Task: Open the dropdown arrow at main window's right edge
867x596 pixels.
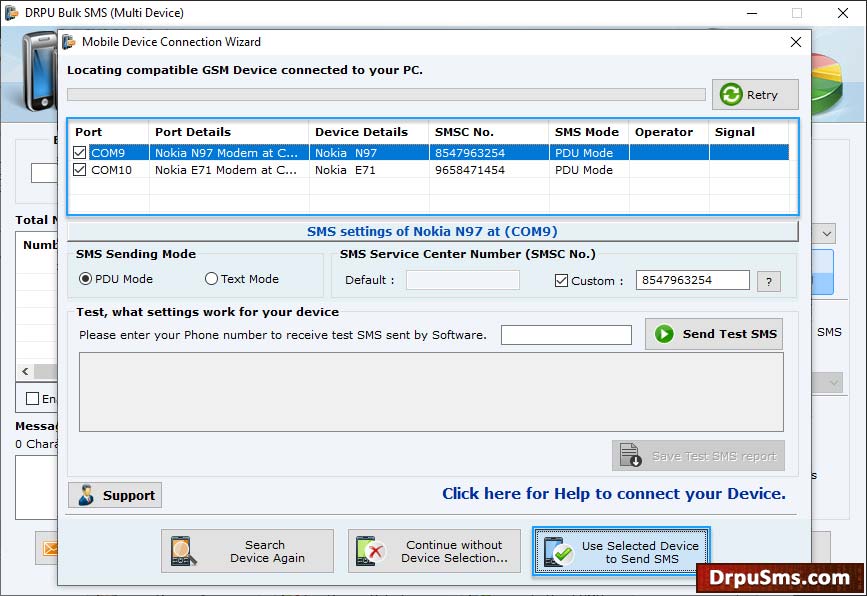Action: [x=827, y=233]
